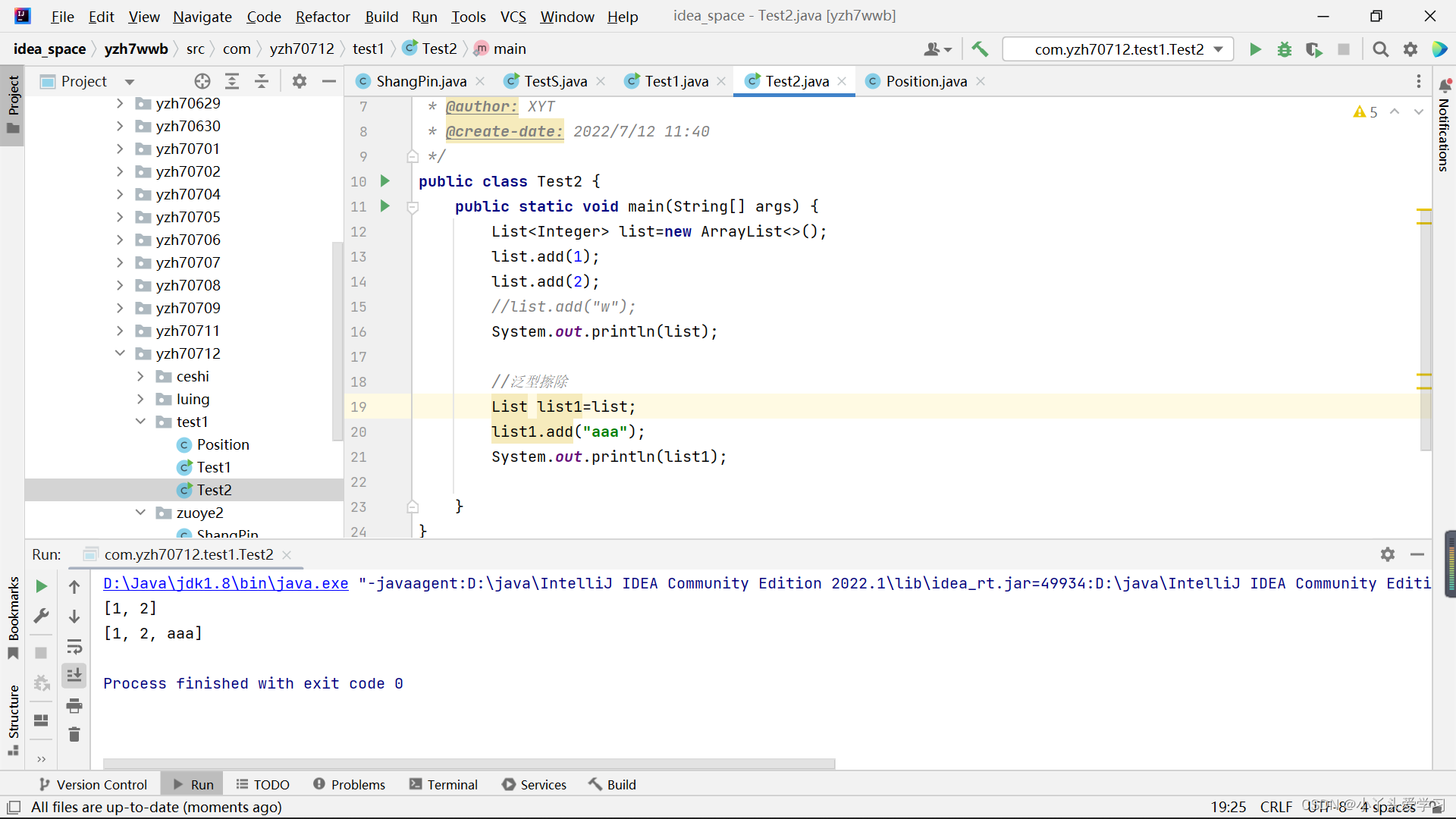Open the Build menu in menu bar
Viewport: 1456px width, 819px height.
coord(381,15)
